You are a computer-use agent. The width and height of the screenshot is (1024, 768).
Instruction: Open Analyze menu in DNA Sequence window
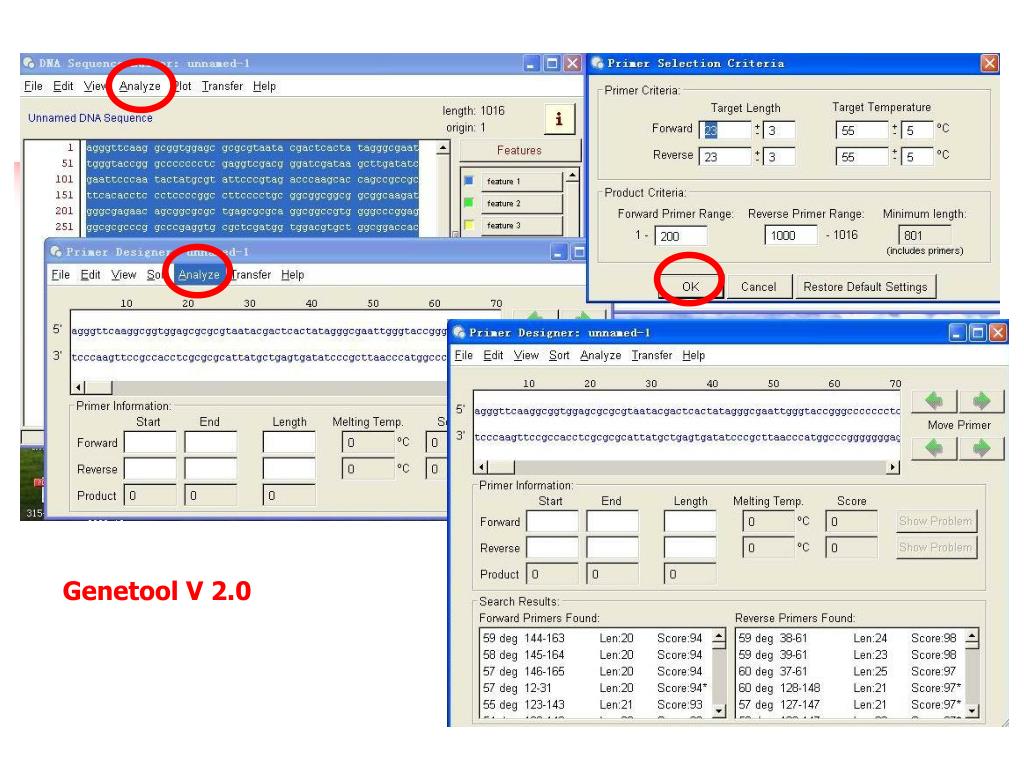click(140, 86)
